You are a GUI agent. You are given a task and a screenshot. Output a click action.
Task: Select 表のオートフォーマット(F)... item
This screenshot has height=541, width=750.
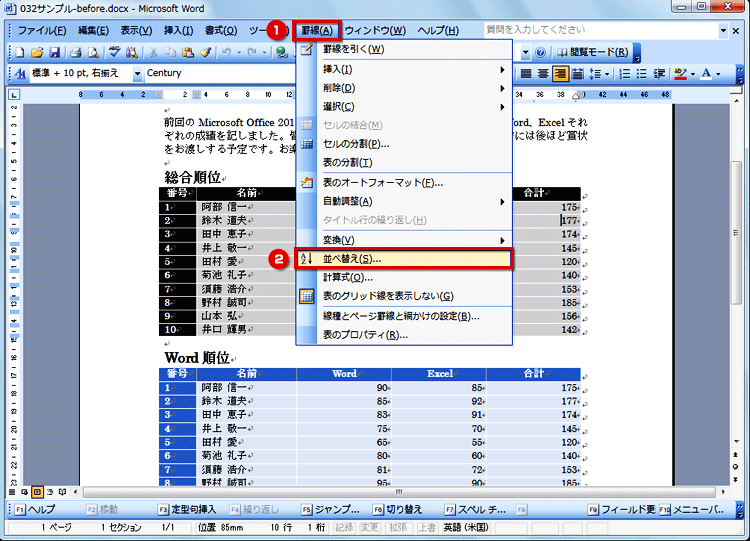[404, 183]
